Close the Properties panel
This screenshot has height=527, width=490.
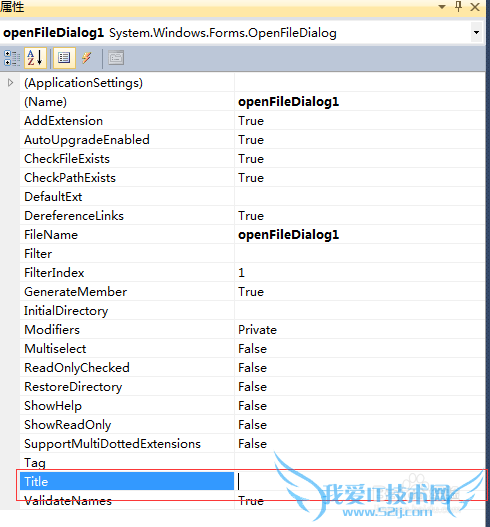(475, 7)
